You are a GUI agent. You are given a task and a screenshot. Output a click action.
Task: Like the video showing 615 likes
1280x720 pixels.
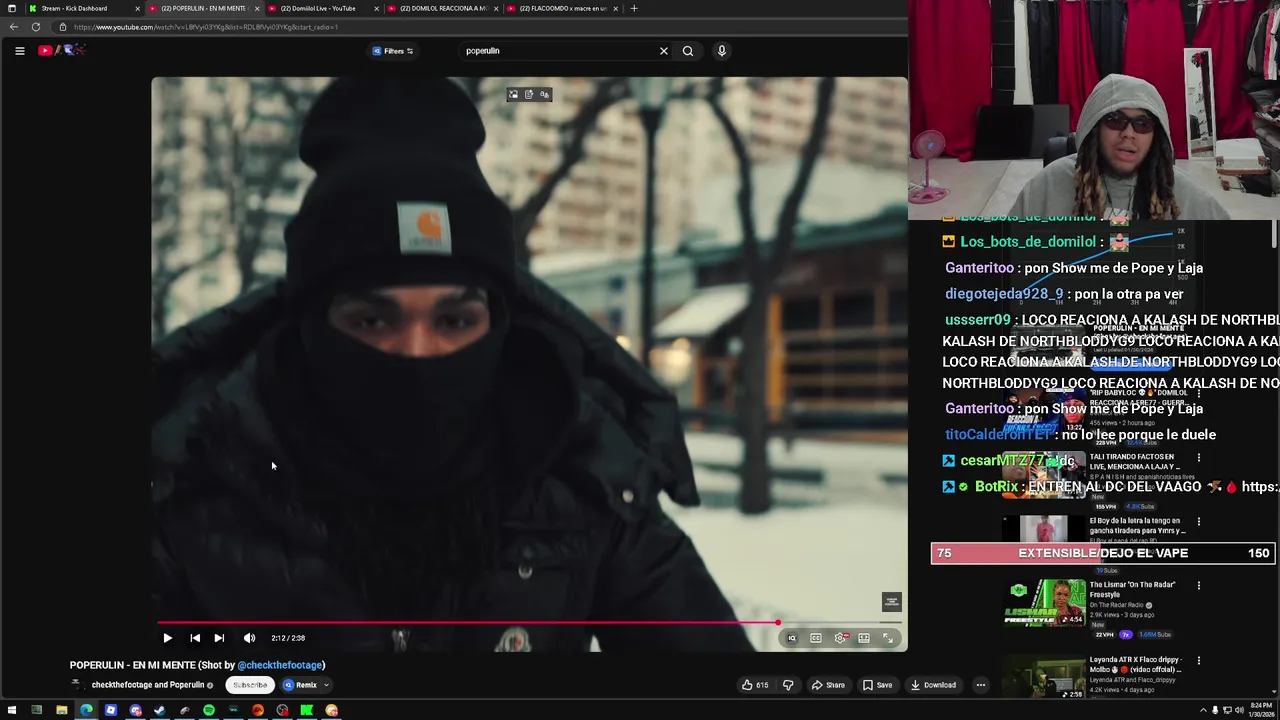755,685
